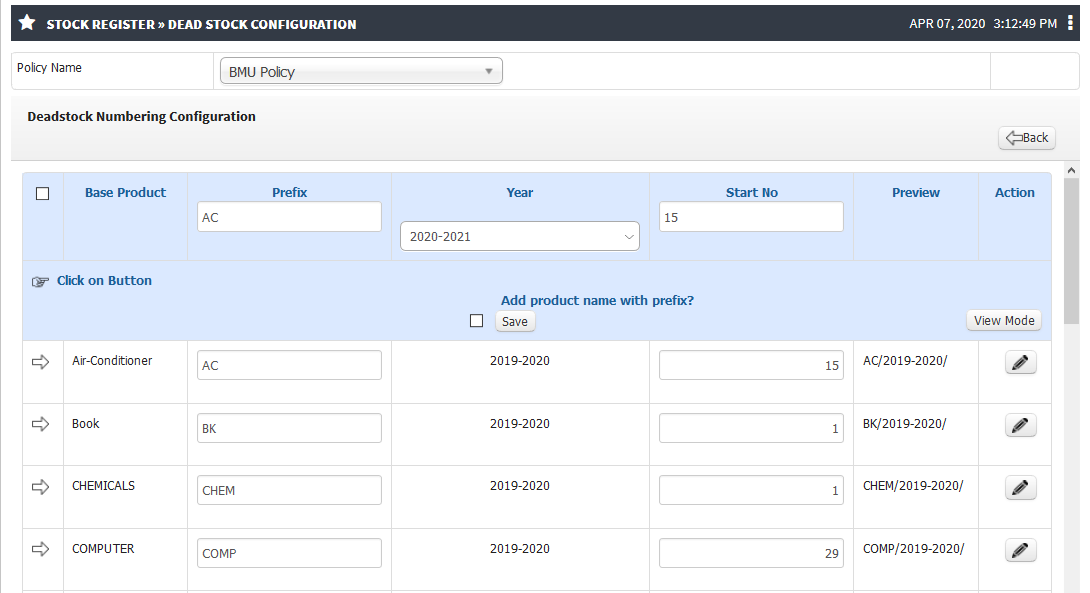This screenshot has width=1090, height=593.
Task: Click the header Prefix input containing AC
Action: pyautogui.click(x=289, y=217)
